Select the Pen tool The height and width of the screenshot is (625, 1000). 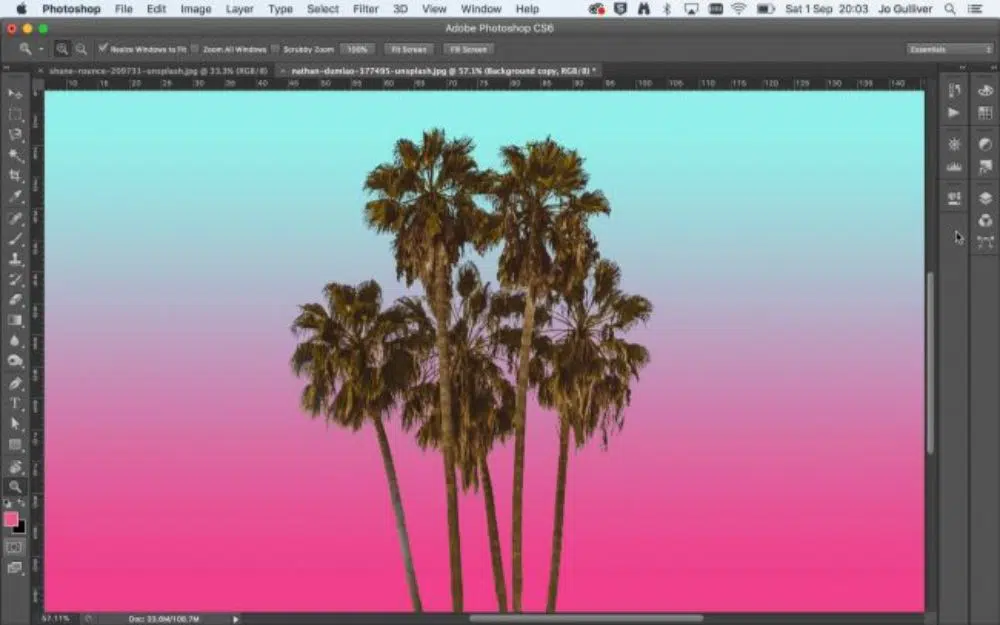(15, 383)
